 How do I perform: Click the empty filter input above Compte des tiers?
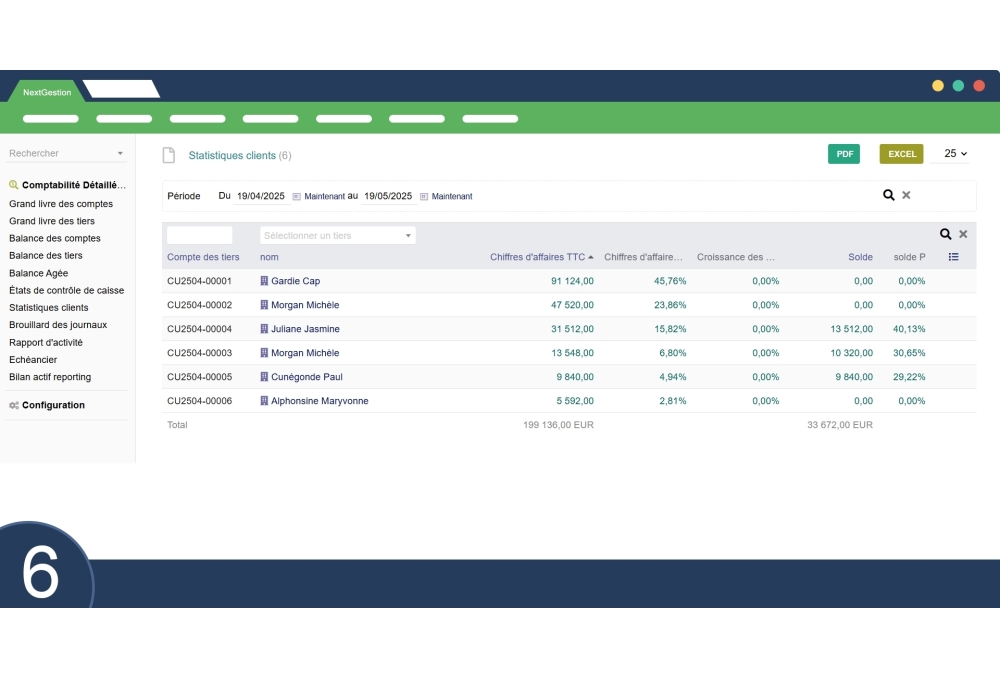pos(198,233)
